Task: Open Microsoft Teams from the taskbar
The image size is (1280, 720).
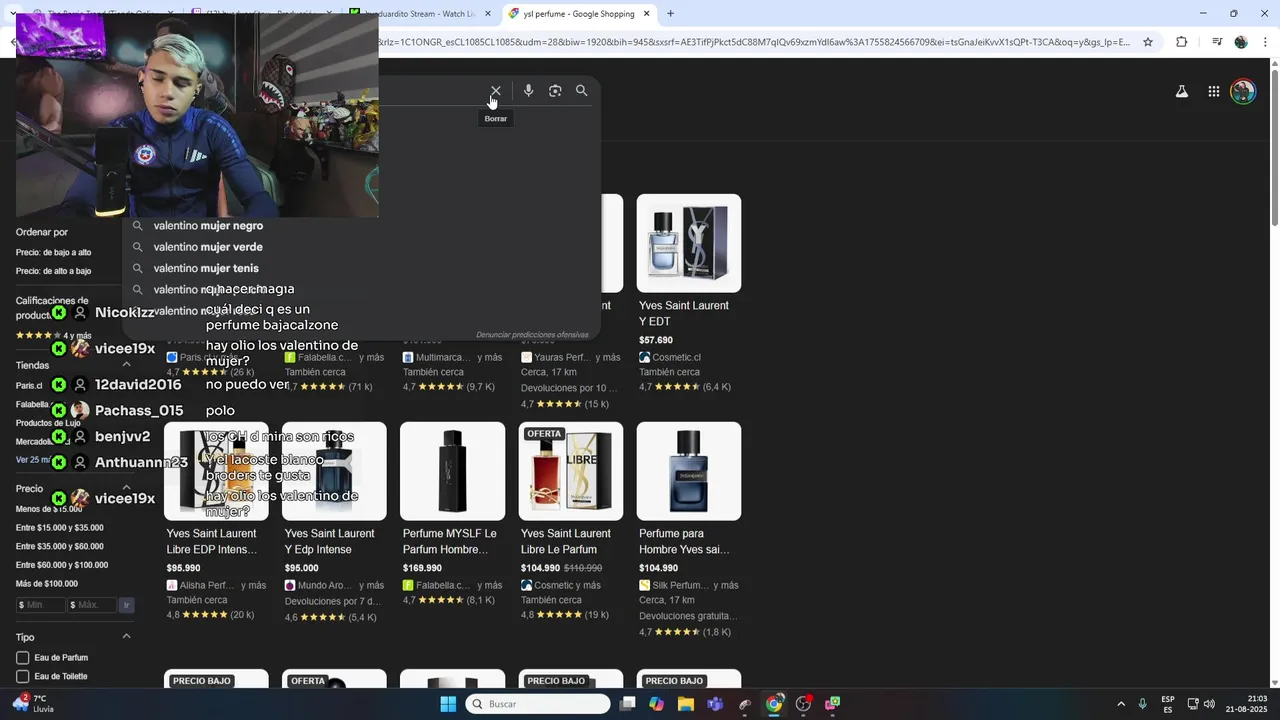Action: pos(715,704)
